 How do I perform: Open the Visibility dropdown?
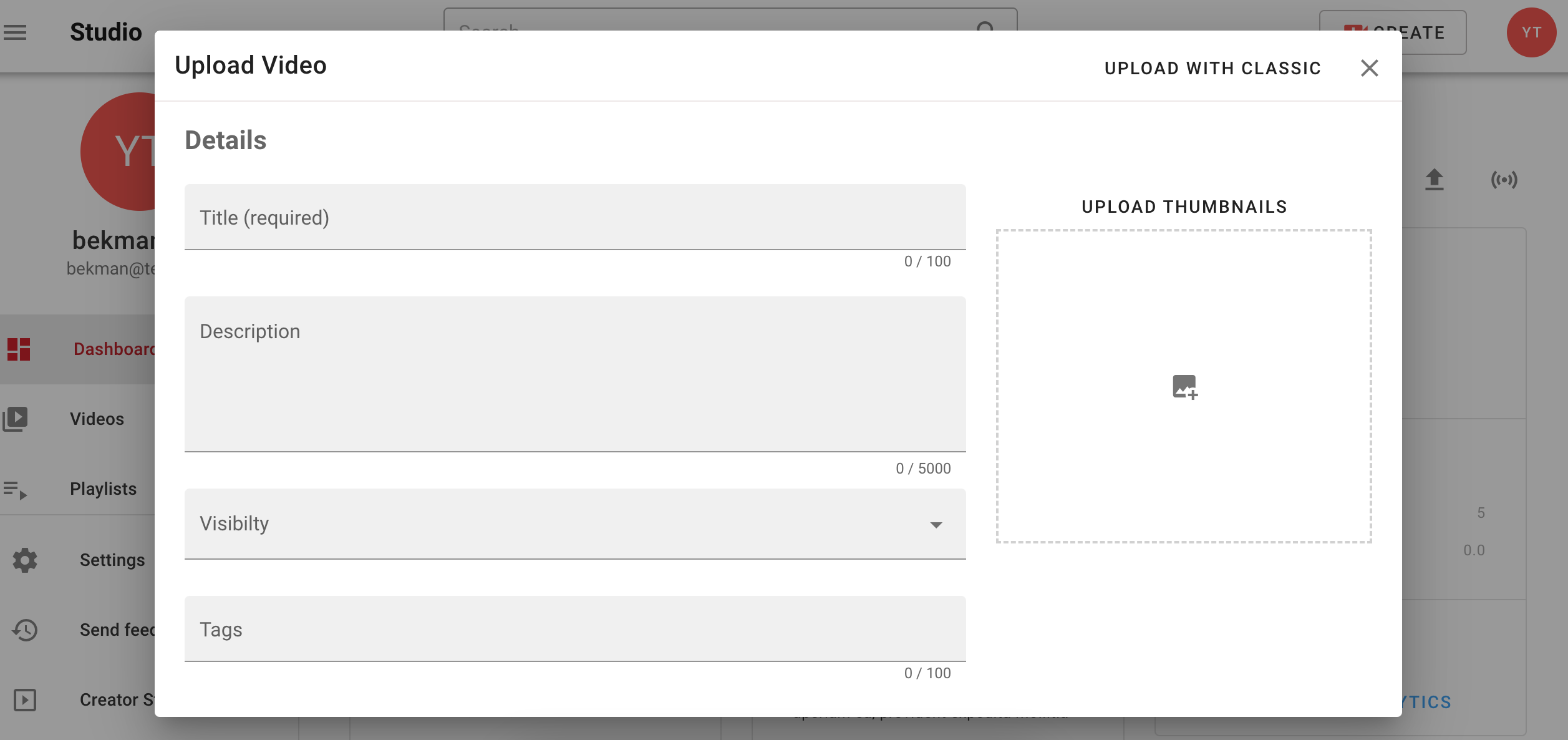(x=935, y=525)
